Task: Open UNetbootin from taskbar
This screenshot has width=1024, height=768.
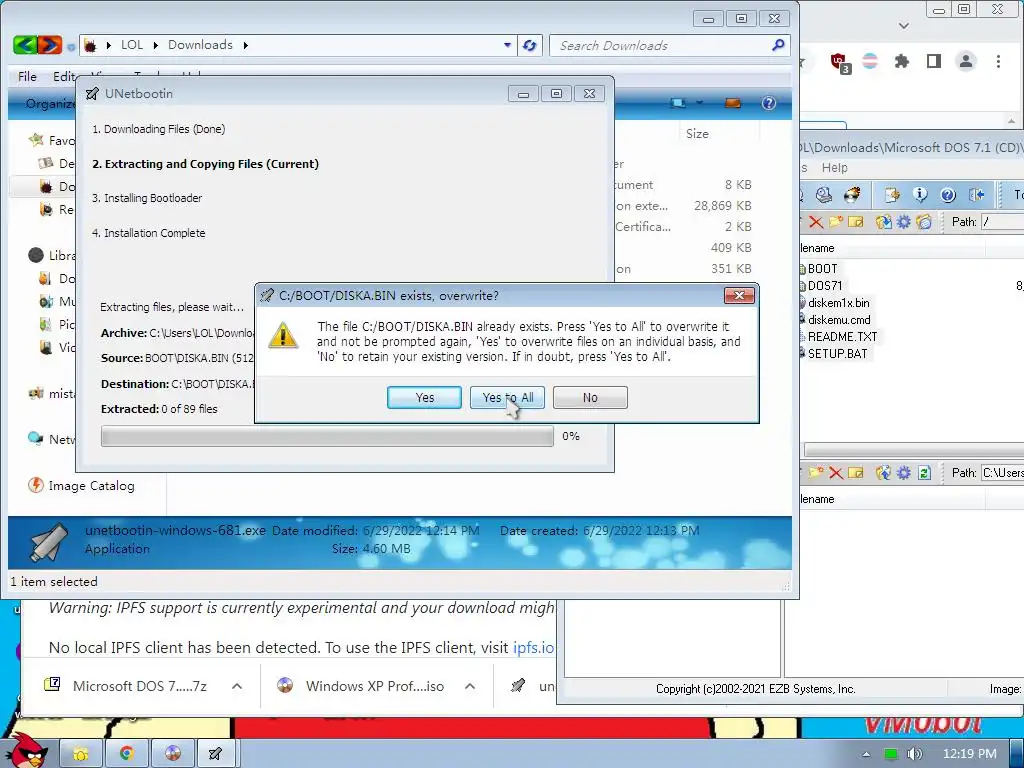Action: pos(215,754)
